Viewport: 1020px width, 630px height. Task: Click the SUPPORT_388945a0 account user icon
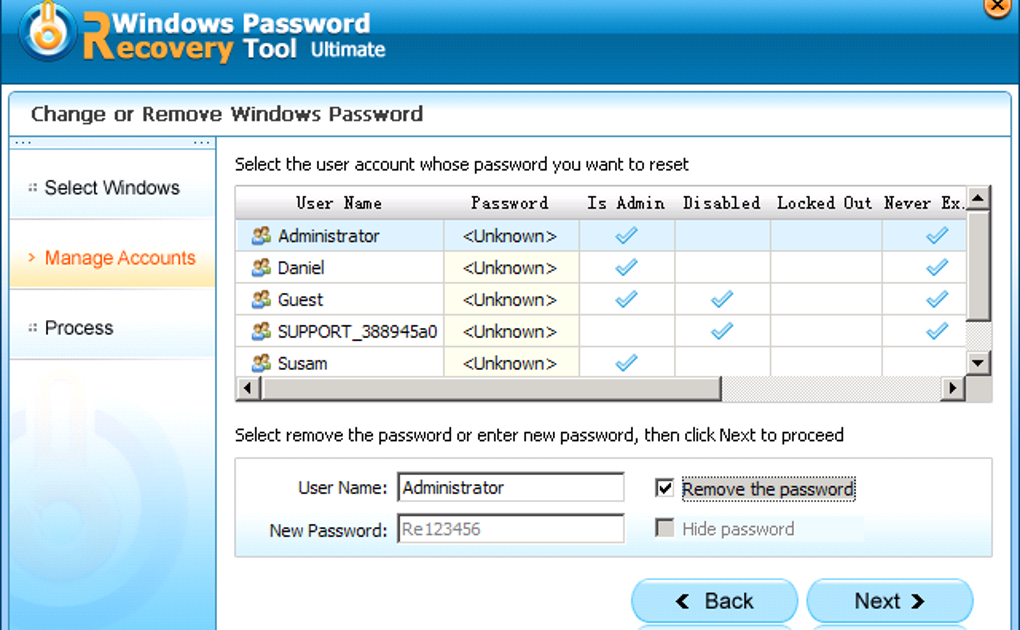click(261, 331)
